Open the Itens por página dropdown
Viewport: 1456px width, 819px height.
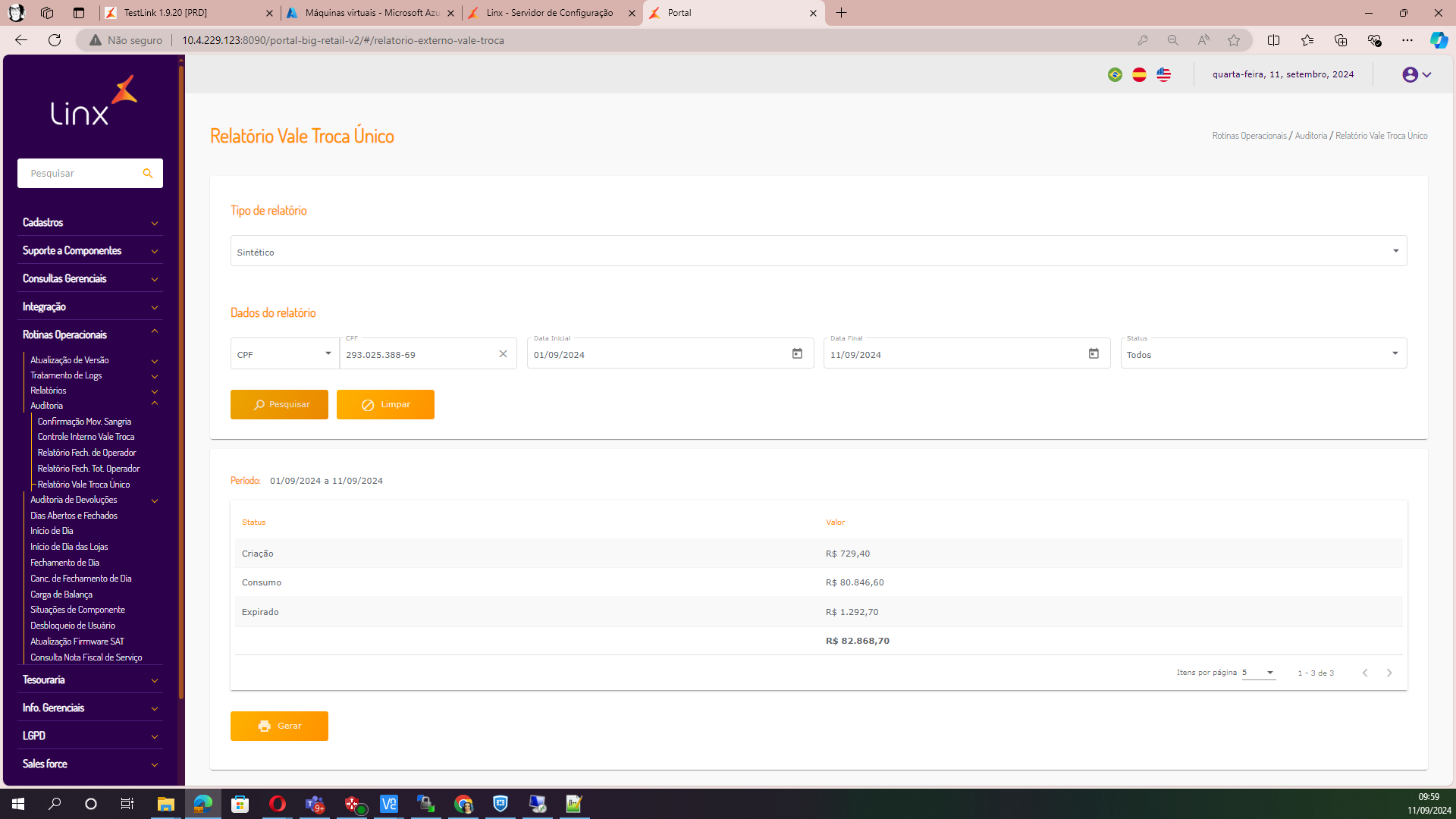coord(1259,673)
